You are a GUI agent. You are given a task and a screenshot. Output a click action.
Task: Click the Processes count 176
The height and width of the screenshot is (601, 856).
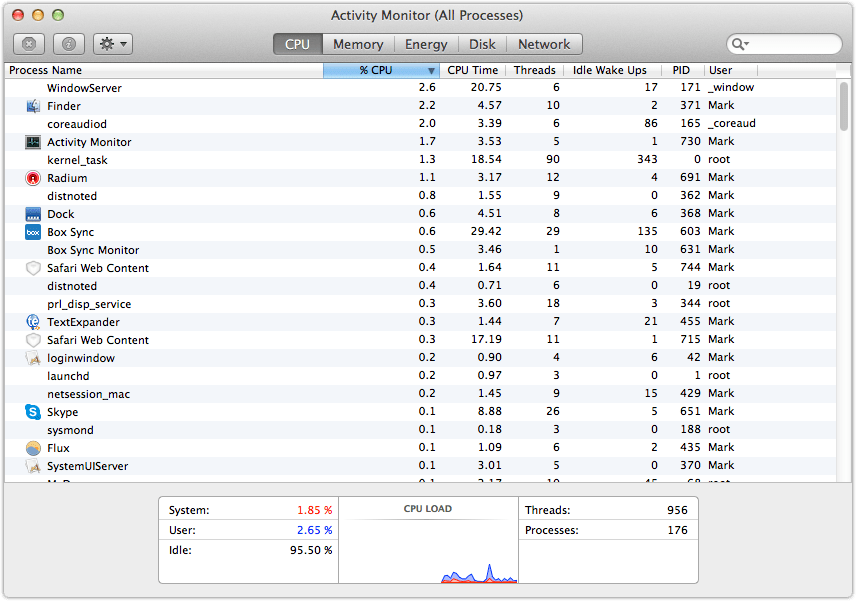pos(677,530)
